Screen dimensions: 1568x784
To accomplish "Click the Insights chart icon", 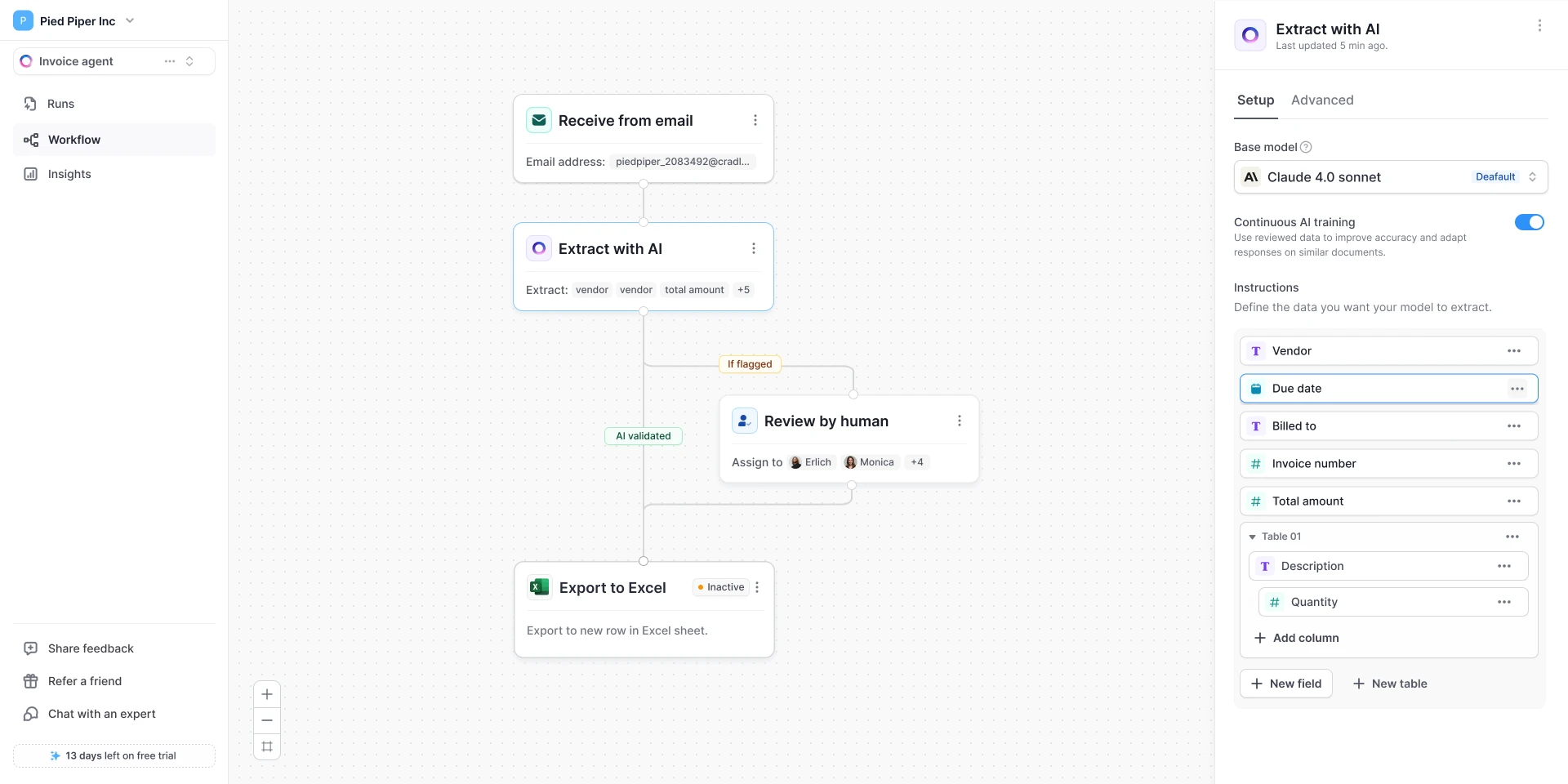I will [30, 174].
